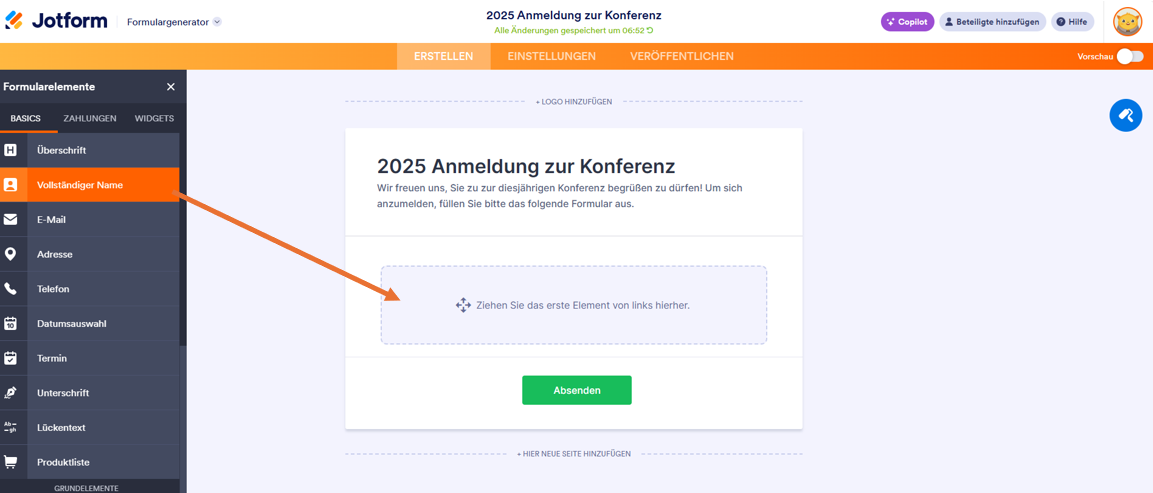Pick the Telefon handset icon

tap(10, 288)
